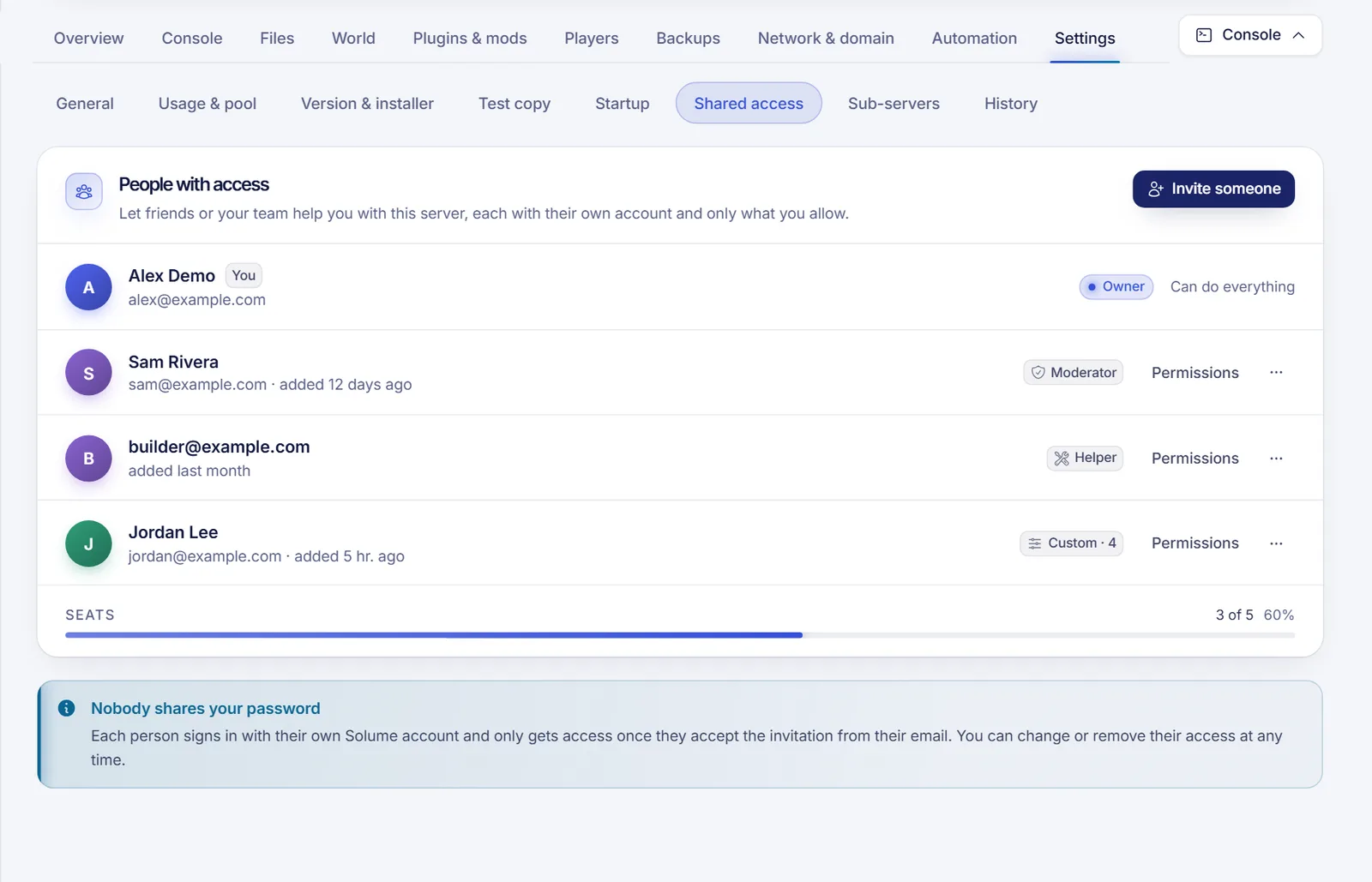Screen dimensions: 1372x882
Task: Click the 60% seats percentage
Action: (x=1279, y=615)
